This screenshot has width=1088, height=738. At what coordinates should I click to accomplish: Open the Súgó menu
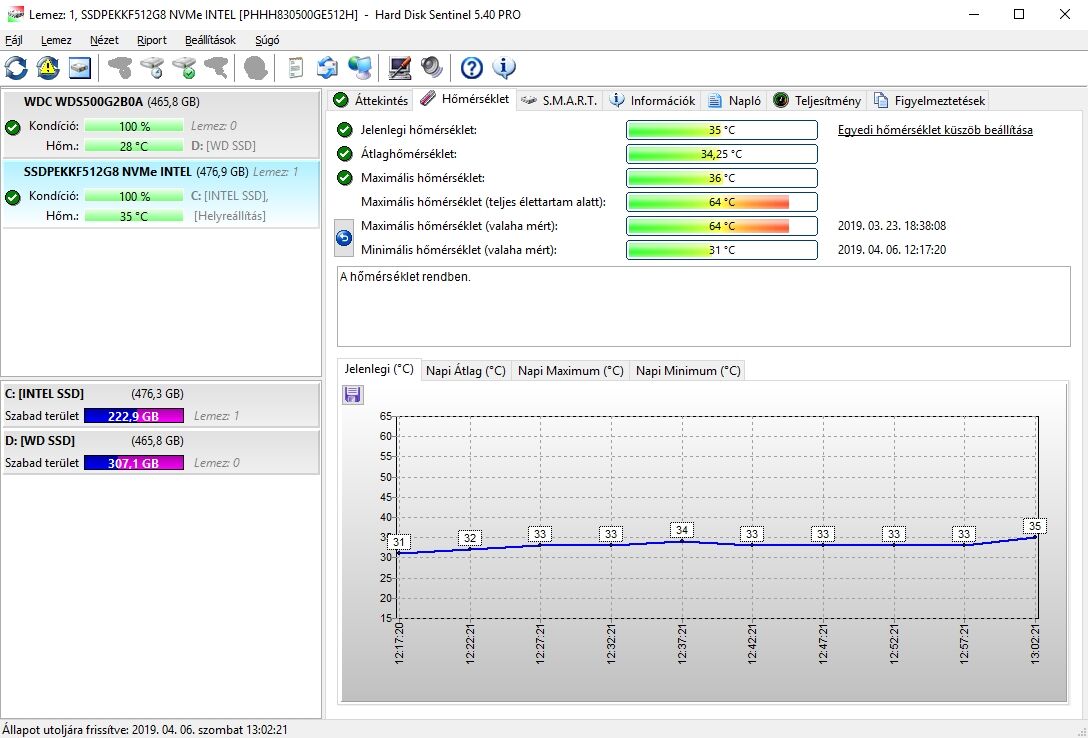(x=267, y=40)
